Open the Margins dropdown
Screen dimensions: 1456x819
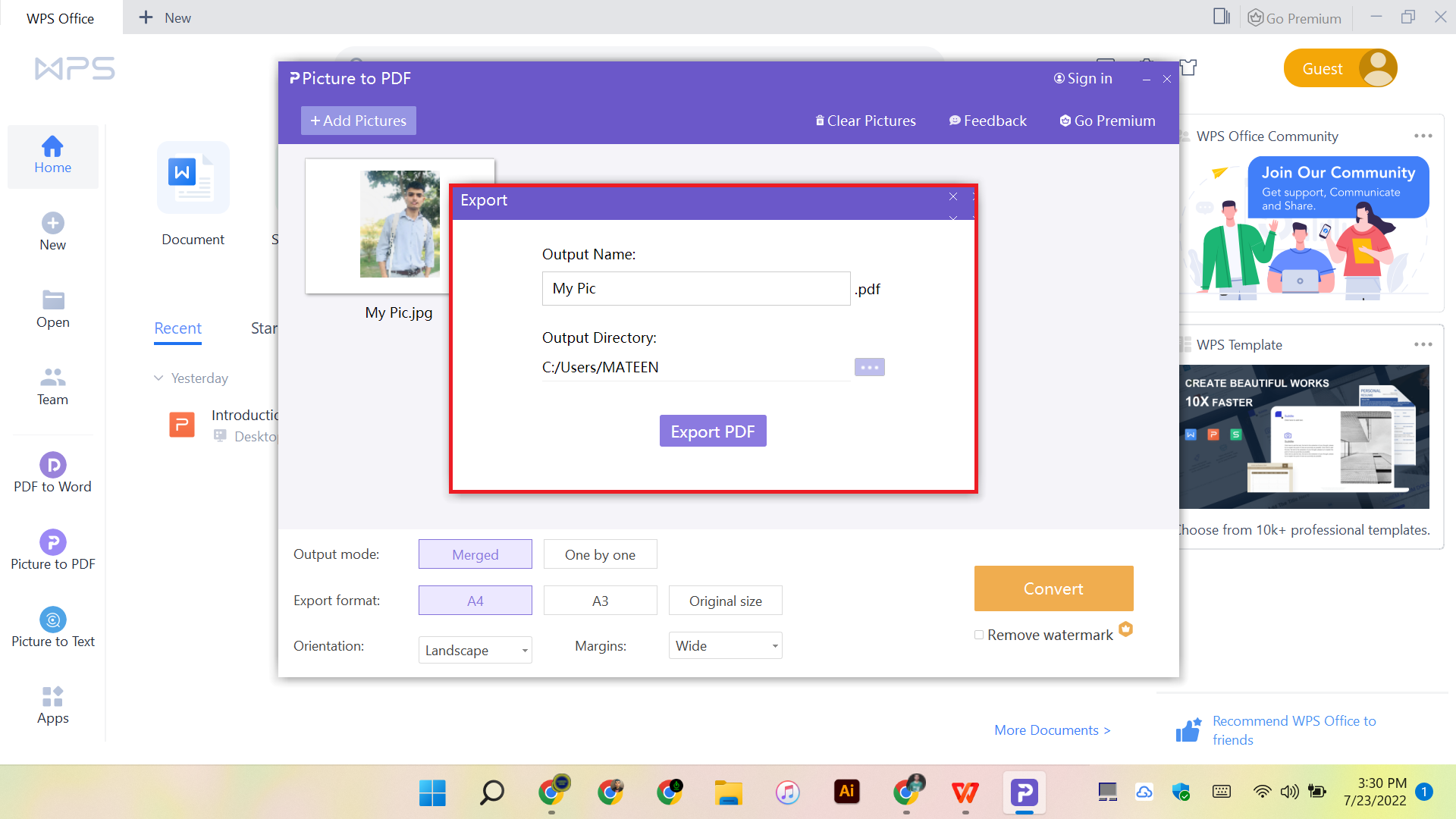pos(725,645)
